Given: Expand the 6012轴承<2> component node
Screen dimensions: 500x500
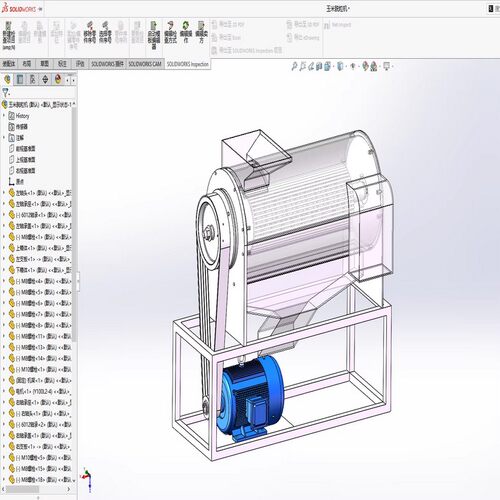Looking at the screenshot, I should point(4,424).
